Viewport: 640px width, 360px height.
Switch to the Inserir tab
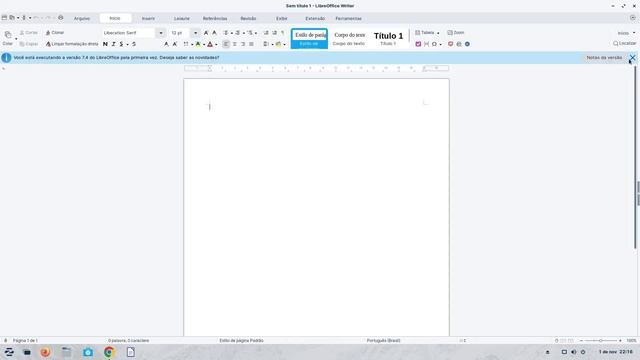coord(148,18)
